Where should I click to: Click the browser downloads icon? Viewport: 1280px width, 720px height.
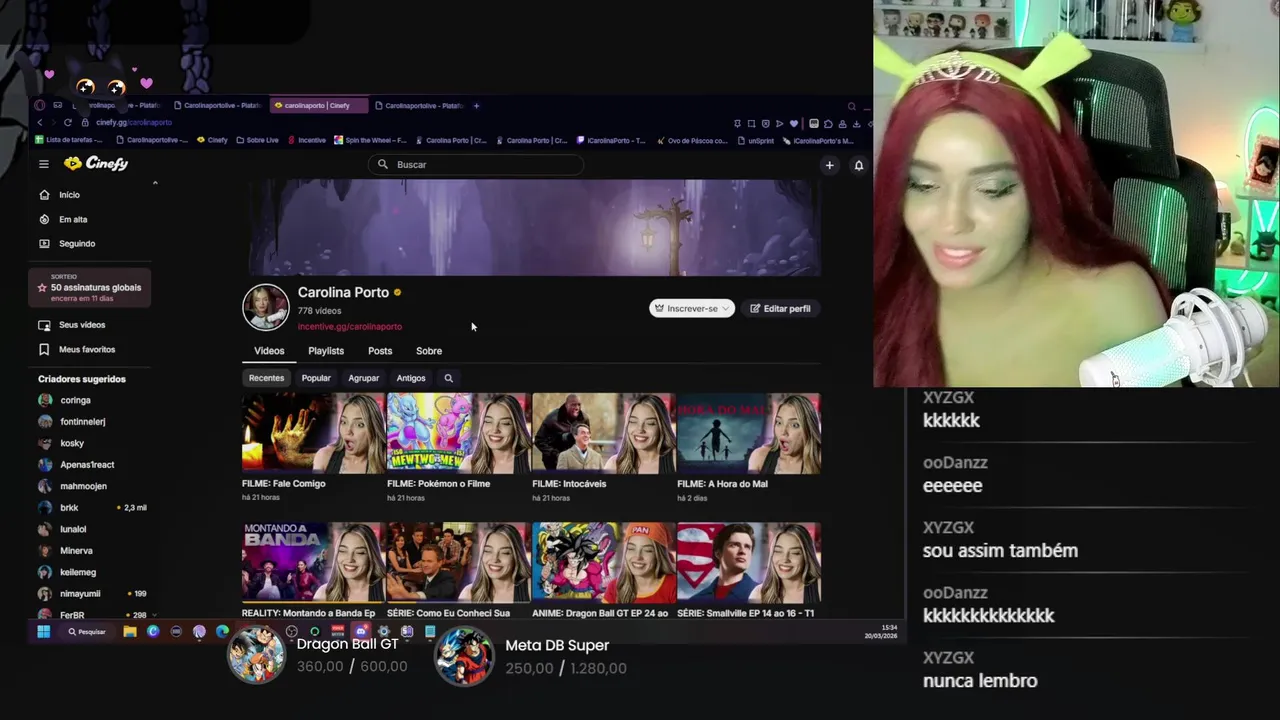pos(857,123)
